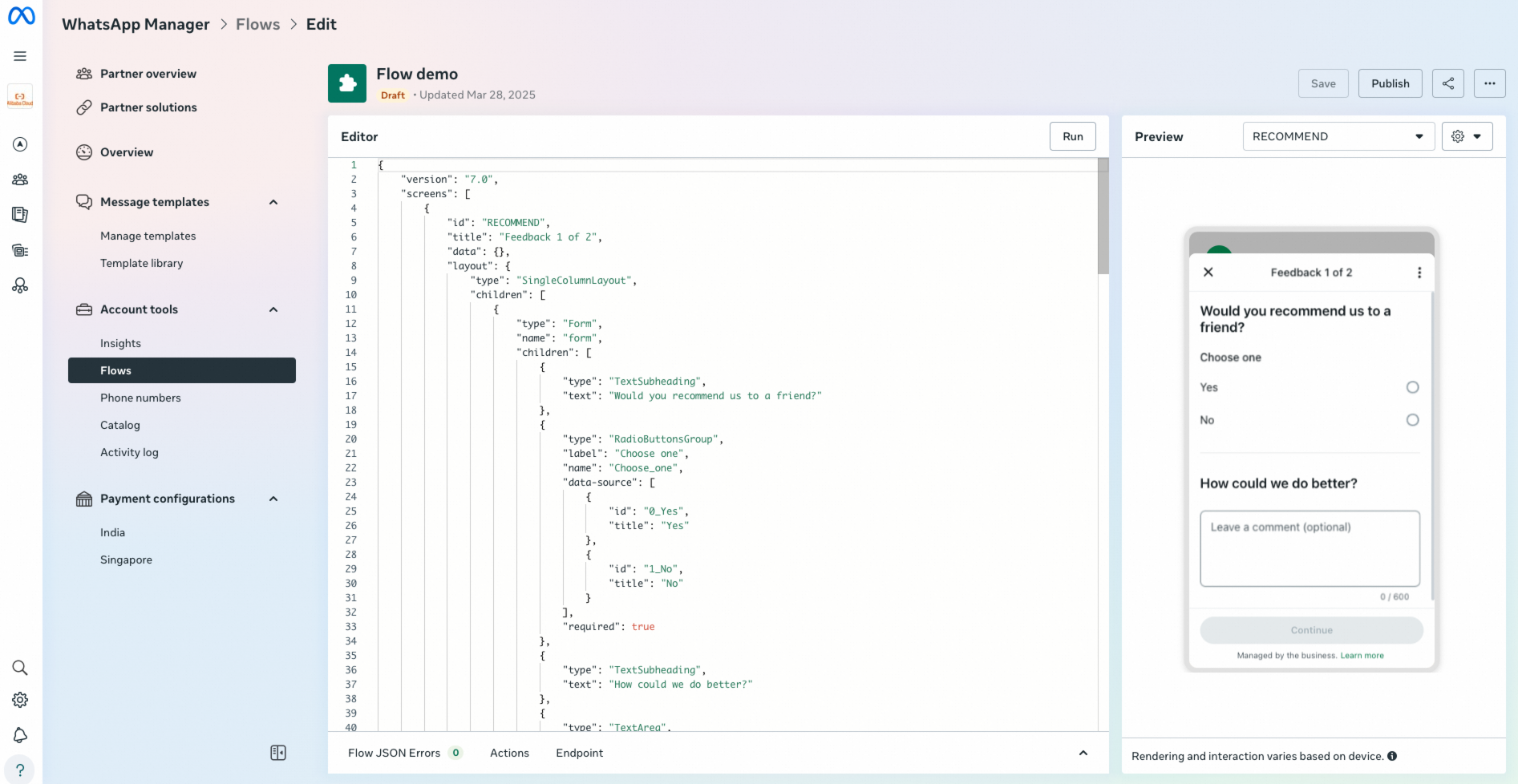The height and width of the screenshot is (784, 1518).
Task: Click the Partner solutions link icon
Action: (x=84, y=107)
